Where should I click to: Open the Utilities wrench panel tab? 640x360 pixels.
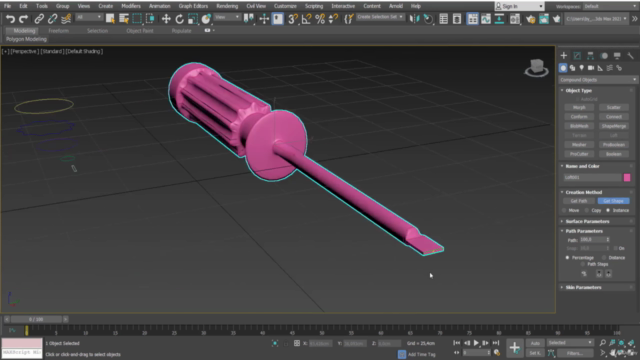630,56
